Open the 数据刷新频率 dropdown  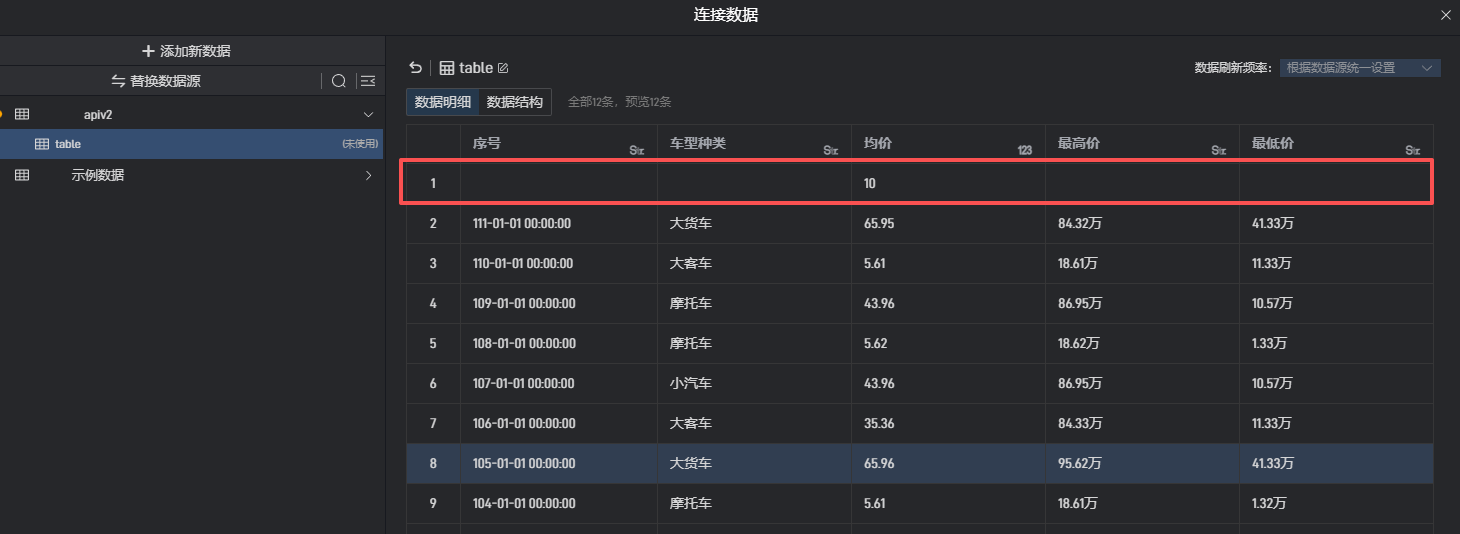tap(1360, 68)
